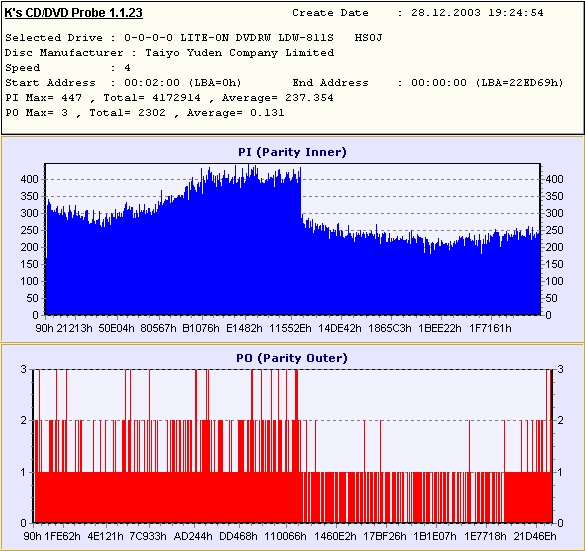
Task: Click the 11552Eh label on PI axis
Action: (x=290, y=328)
